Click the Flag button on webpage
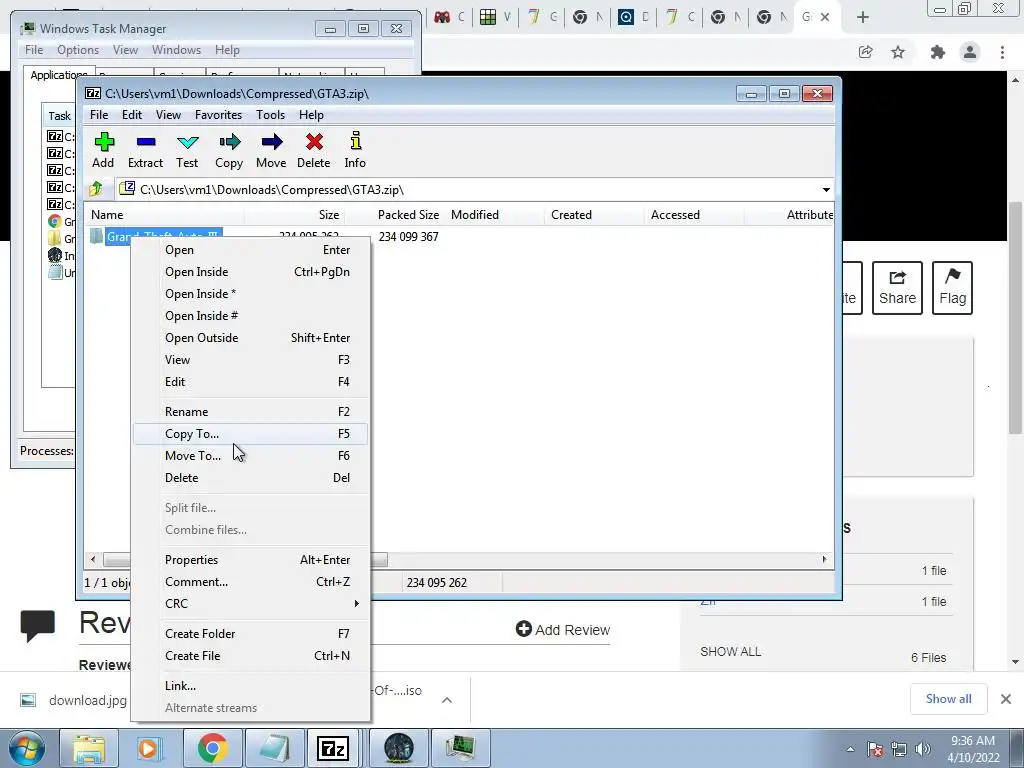Viewport: 1024px width, 768px height. click(x=952, y=288)
